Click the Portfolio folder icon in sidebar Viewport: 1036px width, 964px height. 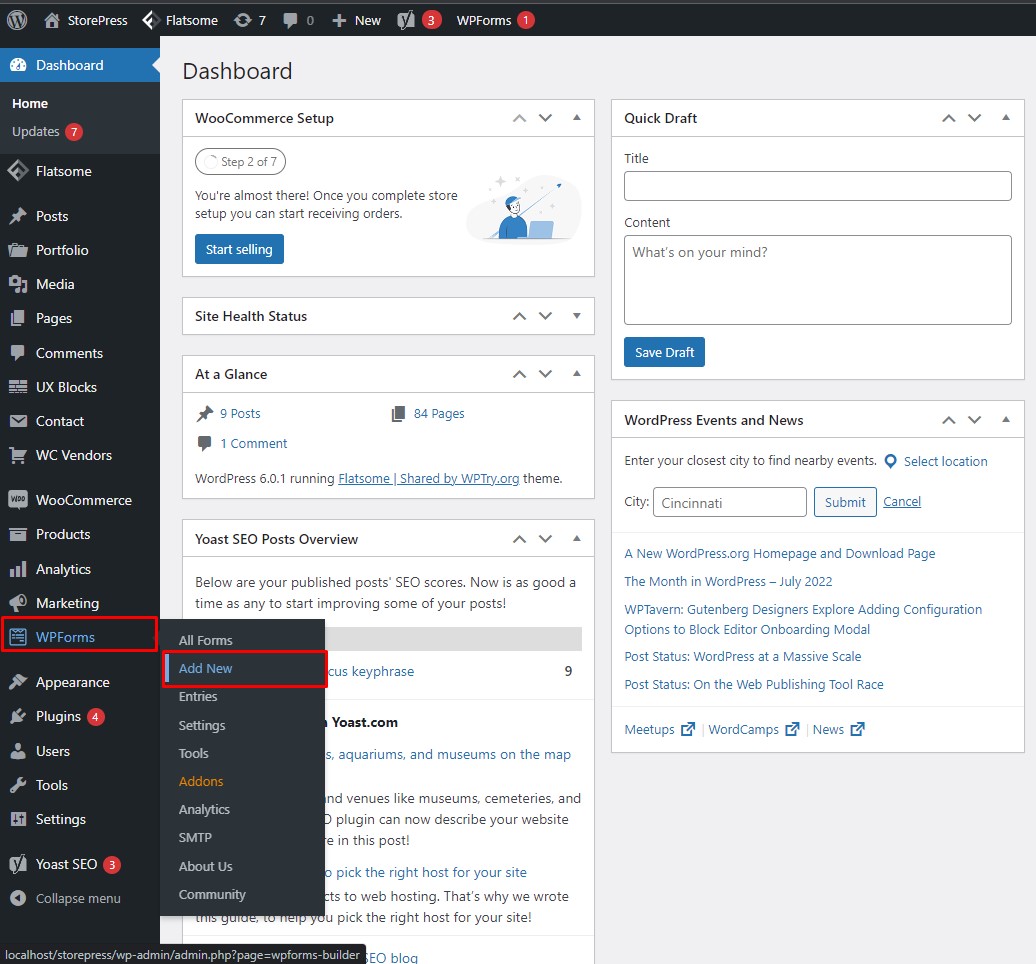[x=18, y=250]
